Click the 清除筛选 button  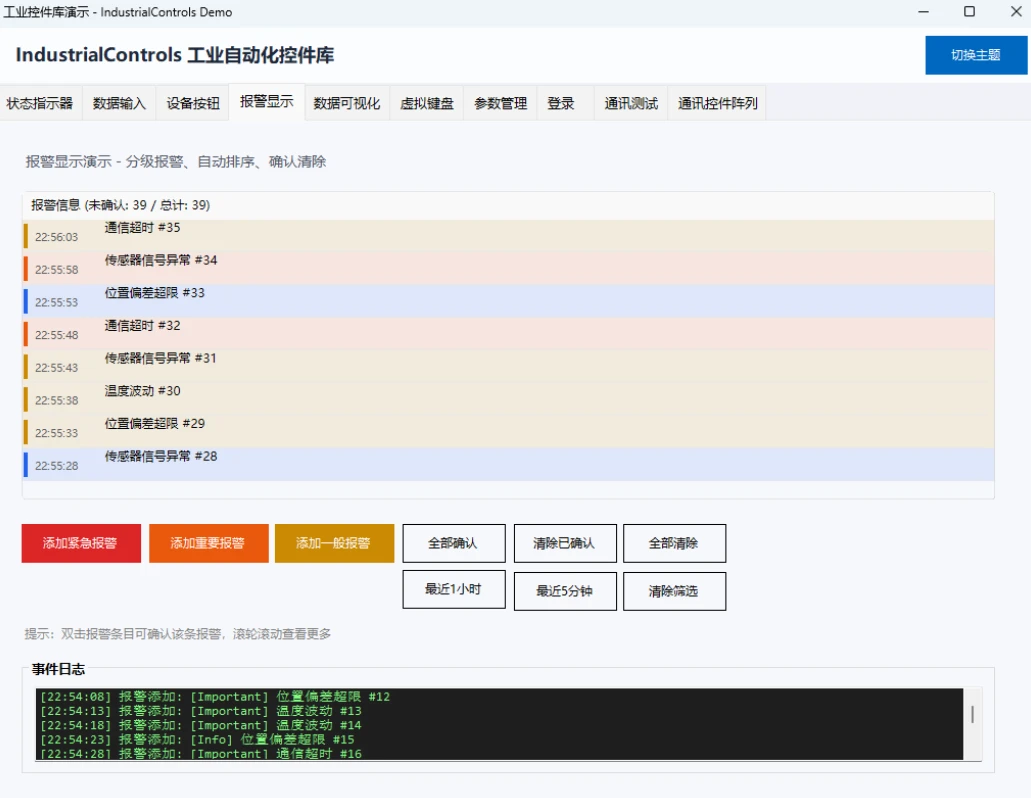(674, 591)
